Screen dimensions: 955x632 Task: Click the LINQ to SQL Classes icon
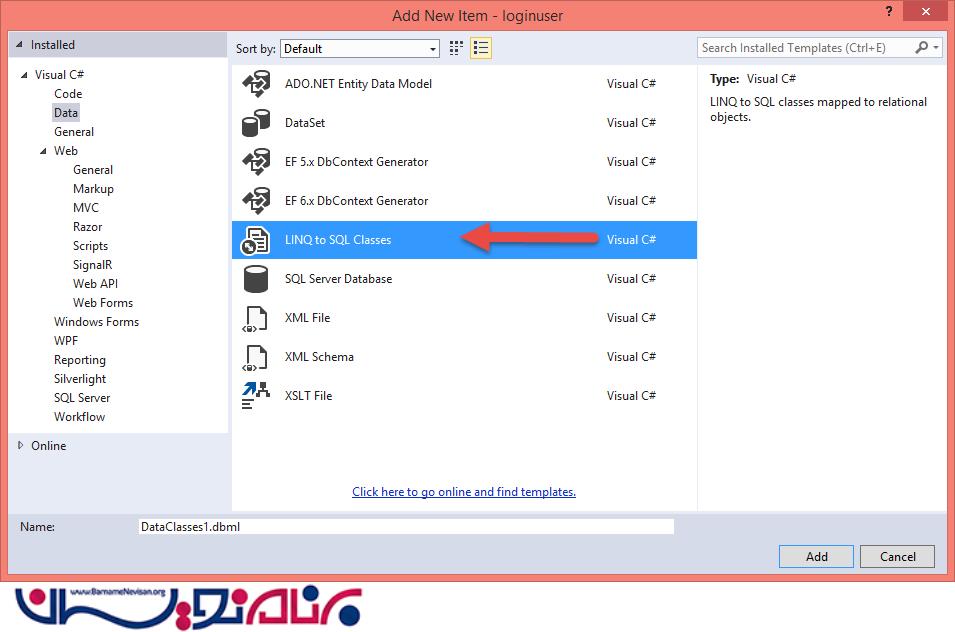pos(255,240)
